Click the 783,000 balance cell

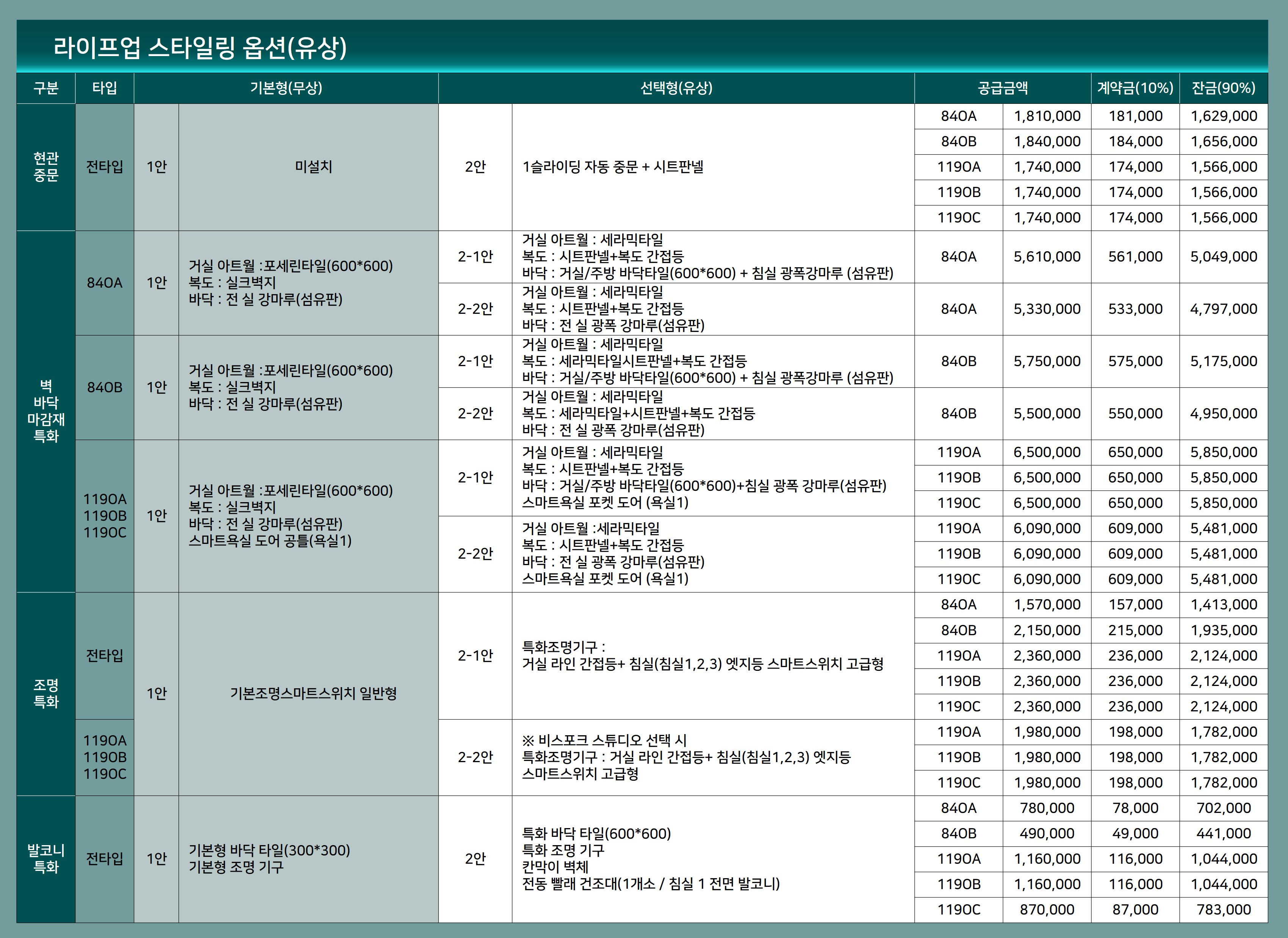tap(1223, 909)
